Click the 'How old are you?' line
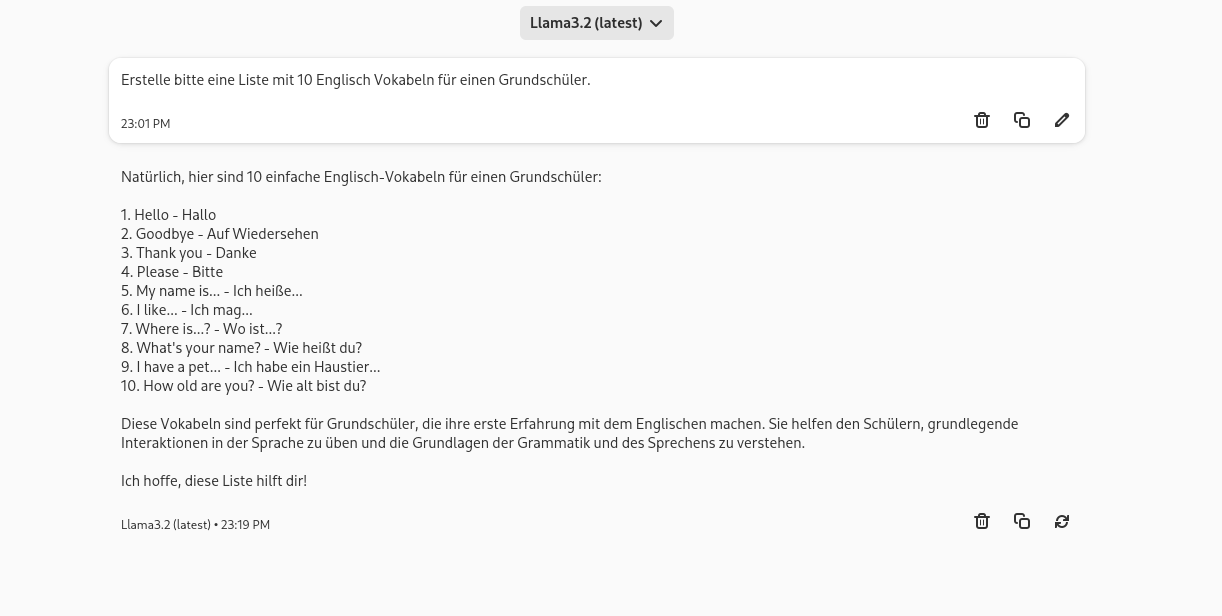Image resolution: width=1222 pixels, height=616 pixels. [x=244, y=386]
